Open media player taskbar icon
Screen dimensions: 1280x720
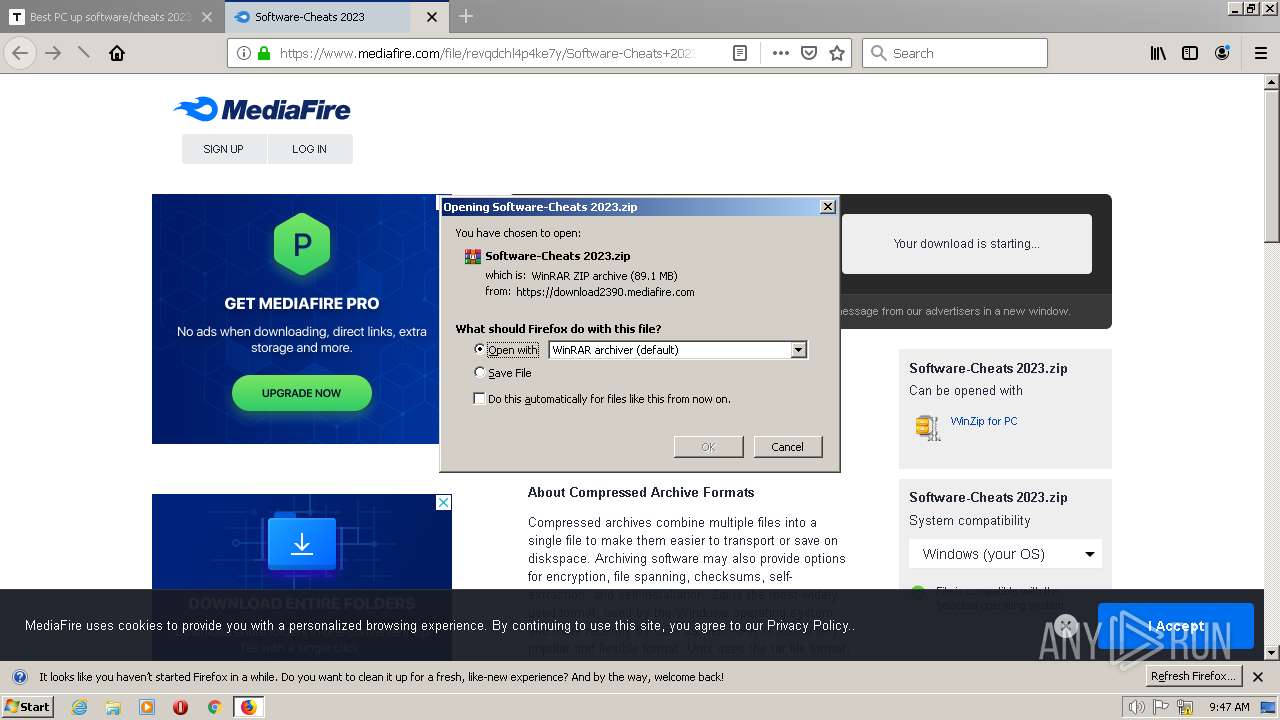pyautogui.click(x=147, y=707)
